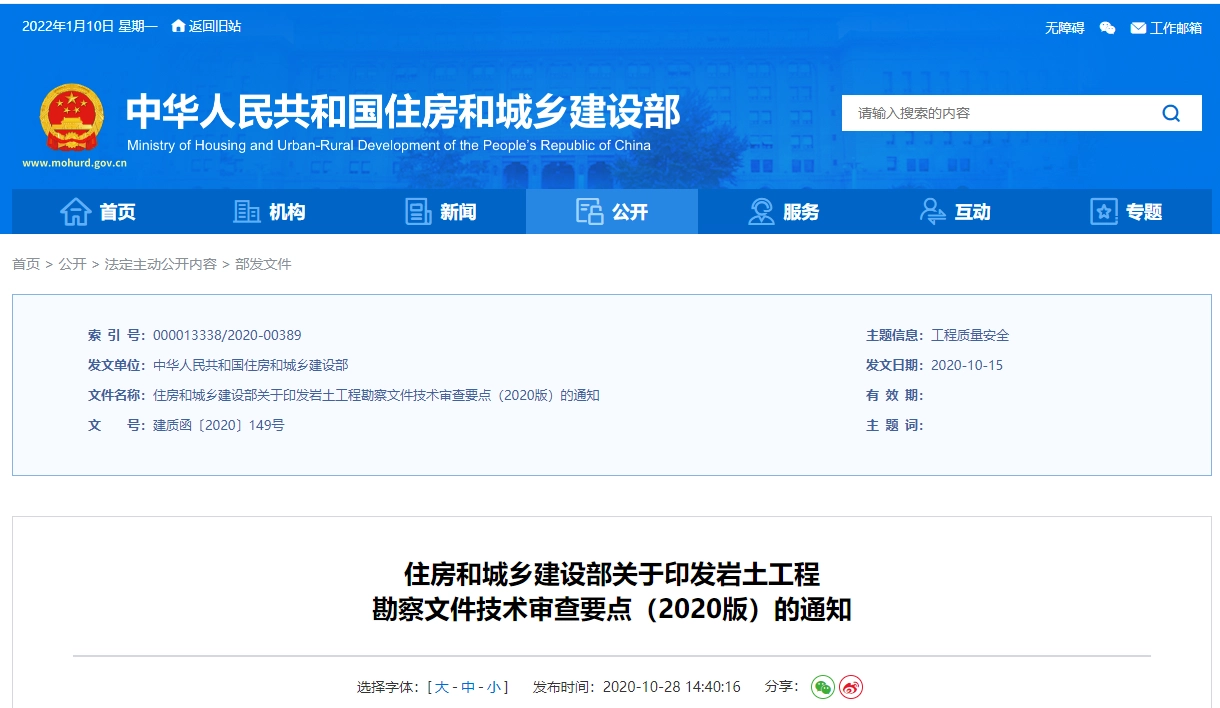Click the newspaper icon beside 新闻
The image size is (1220, 708).
(x=417, y=211)
